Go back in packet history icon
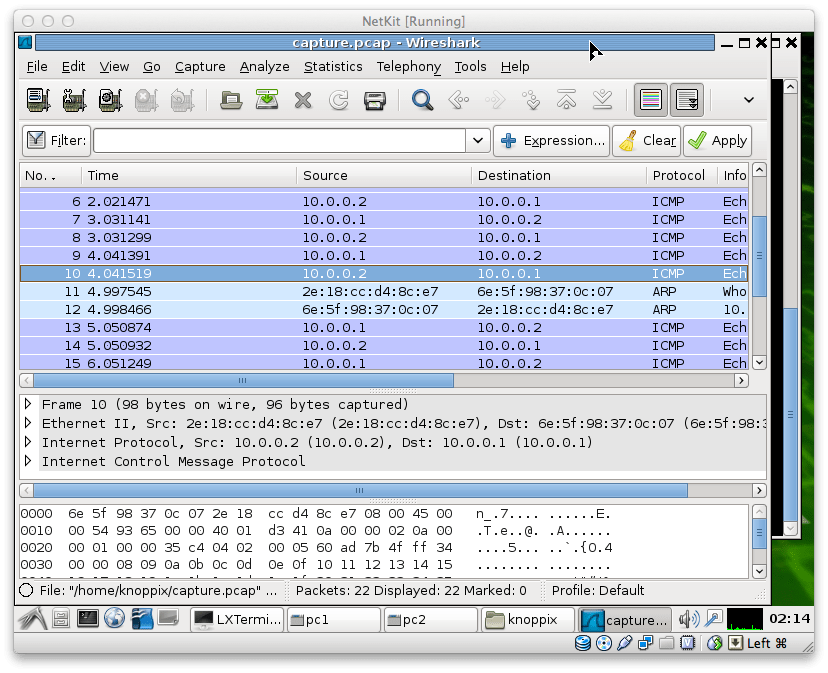Viewport: 828px width, 673px height. coord(458,99)
